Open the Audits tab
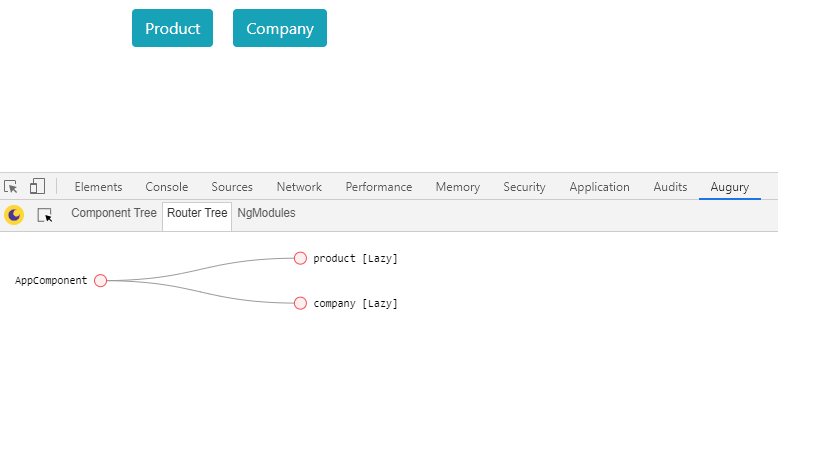 coord(670,187)
